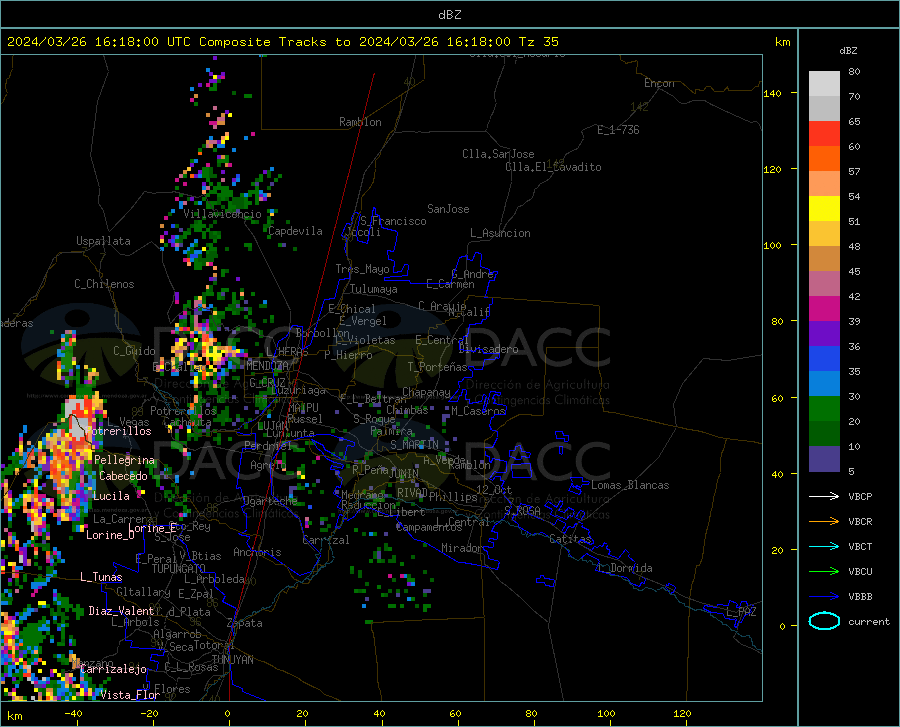Click the blue VBBB arrow legend icon
The height and width of the screenshot is (727, 900).
click(824, 597)
